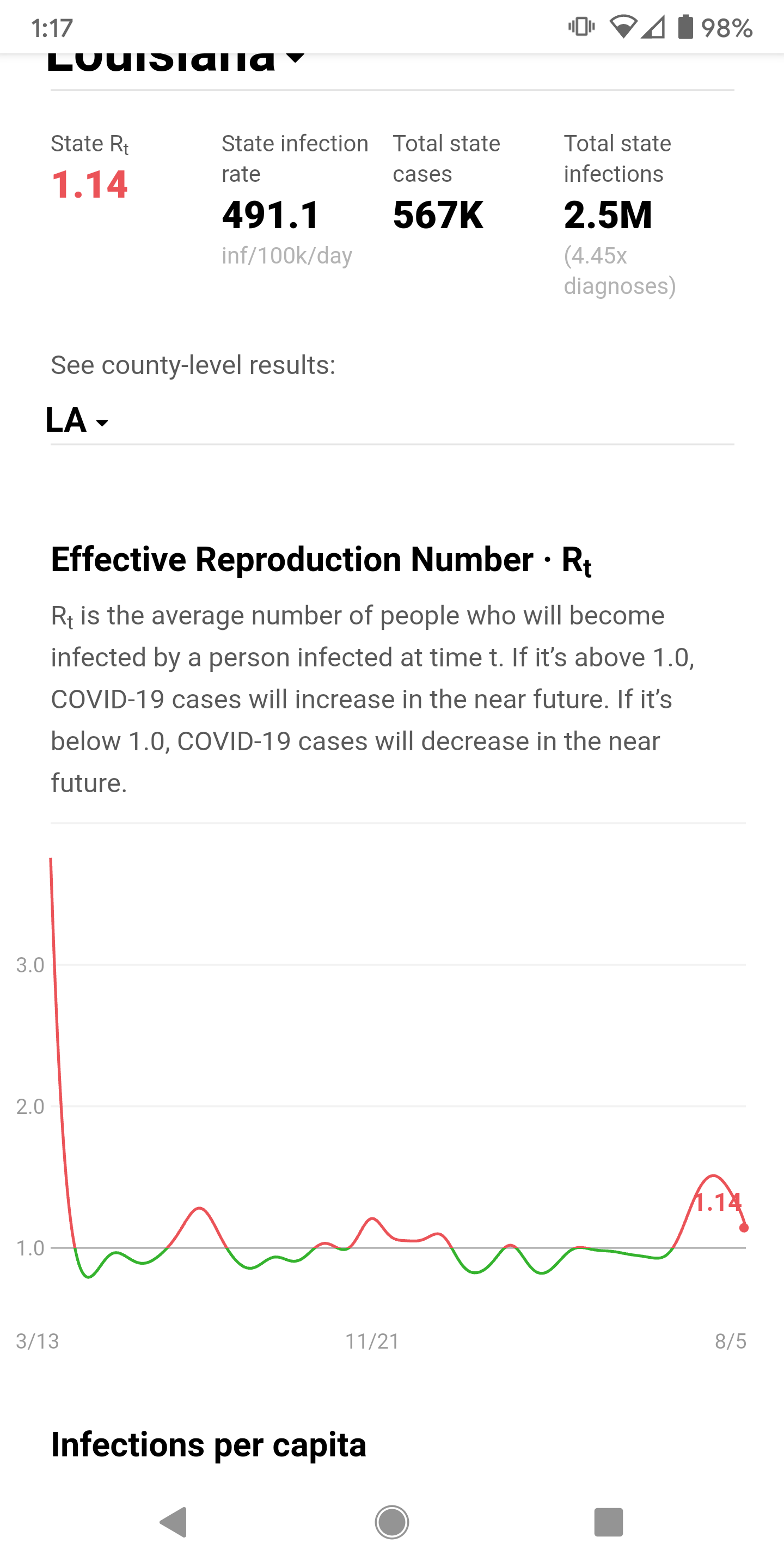The image size is (784, 1568).
Task: Tap the battery icon in status bar
Action: 685,27
